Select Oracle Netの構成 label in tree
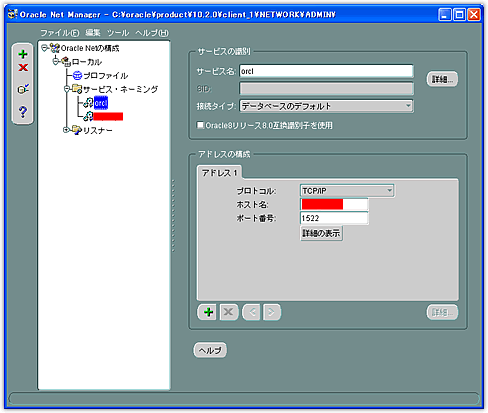Screen dimensions: 488x413 (90, 48)
